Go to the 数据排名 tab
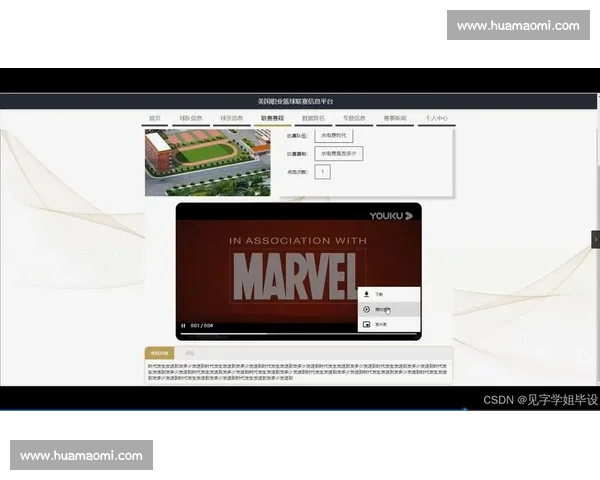Screen dimensions: 600x480 coord(313,118)
